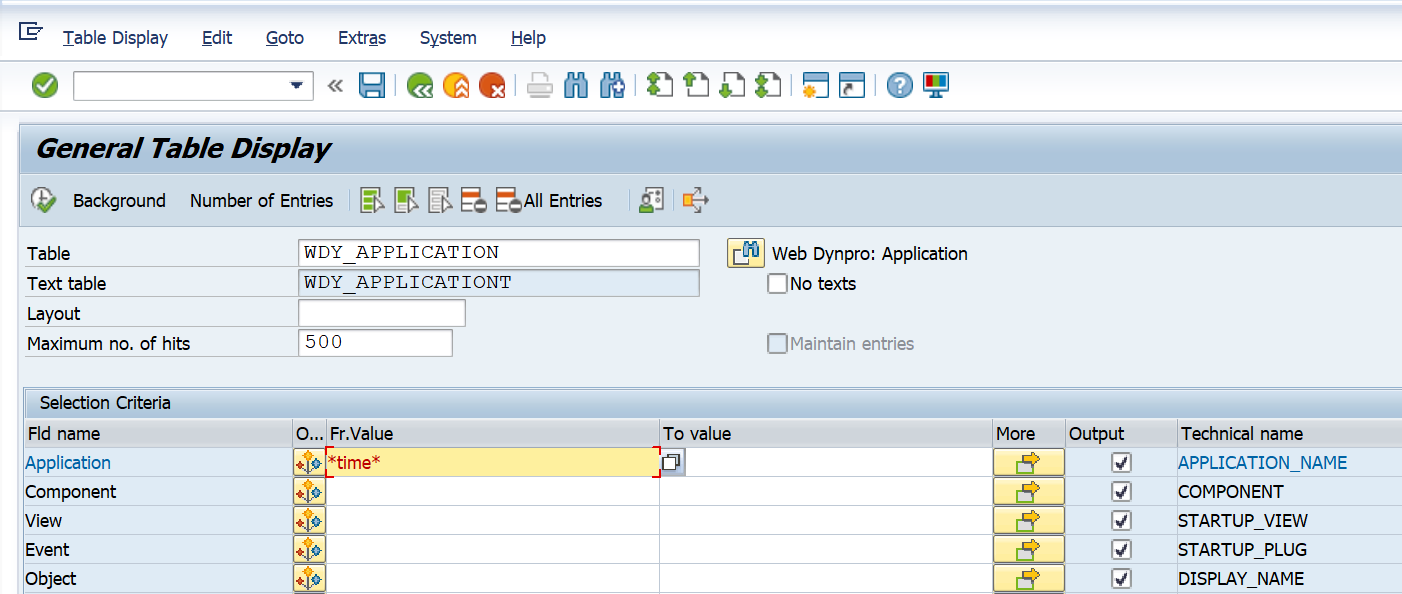Screen dimensions: 1402x594
Task: Click the Background button
Action: (119, 200)
